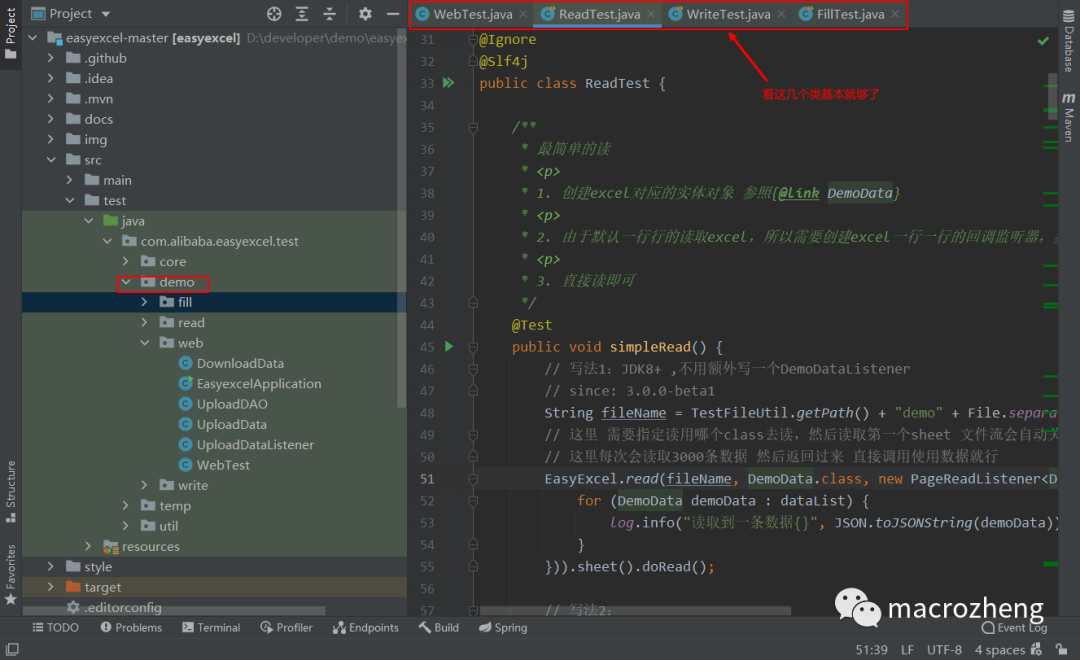Expand the fill package
The image size is (1080, 660).
144,302
